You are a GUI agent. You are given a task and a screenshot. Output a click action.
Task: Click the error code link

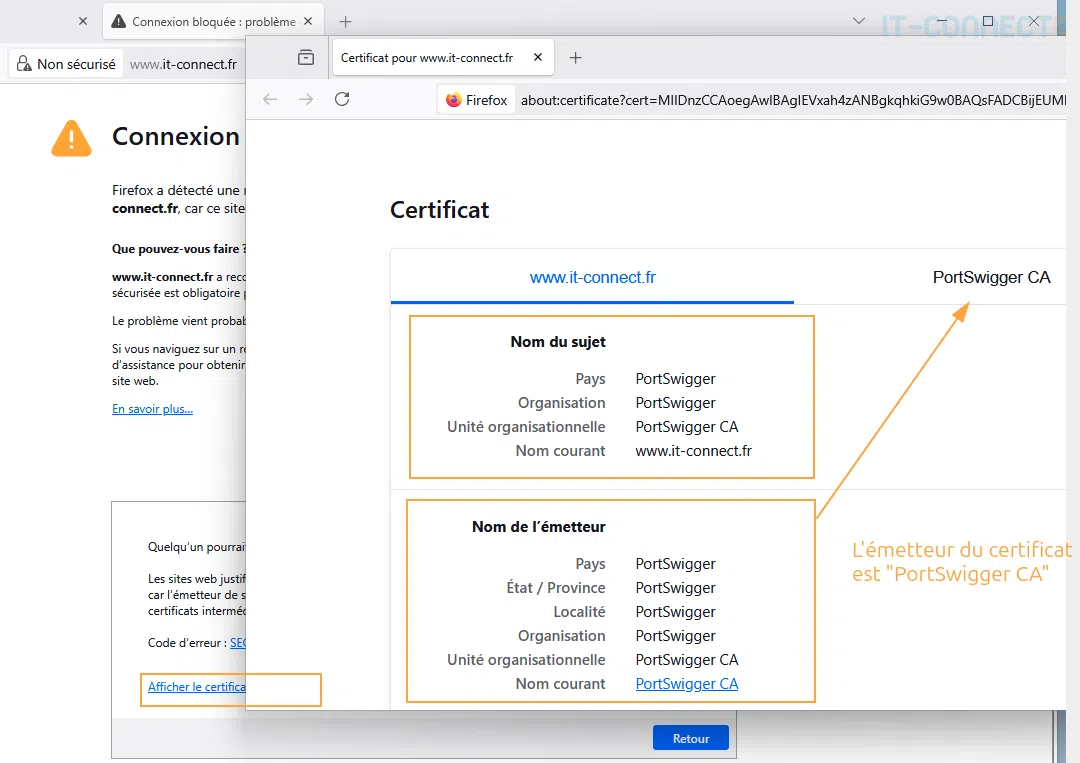pyautogui.click(x=238, y=643)
